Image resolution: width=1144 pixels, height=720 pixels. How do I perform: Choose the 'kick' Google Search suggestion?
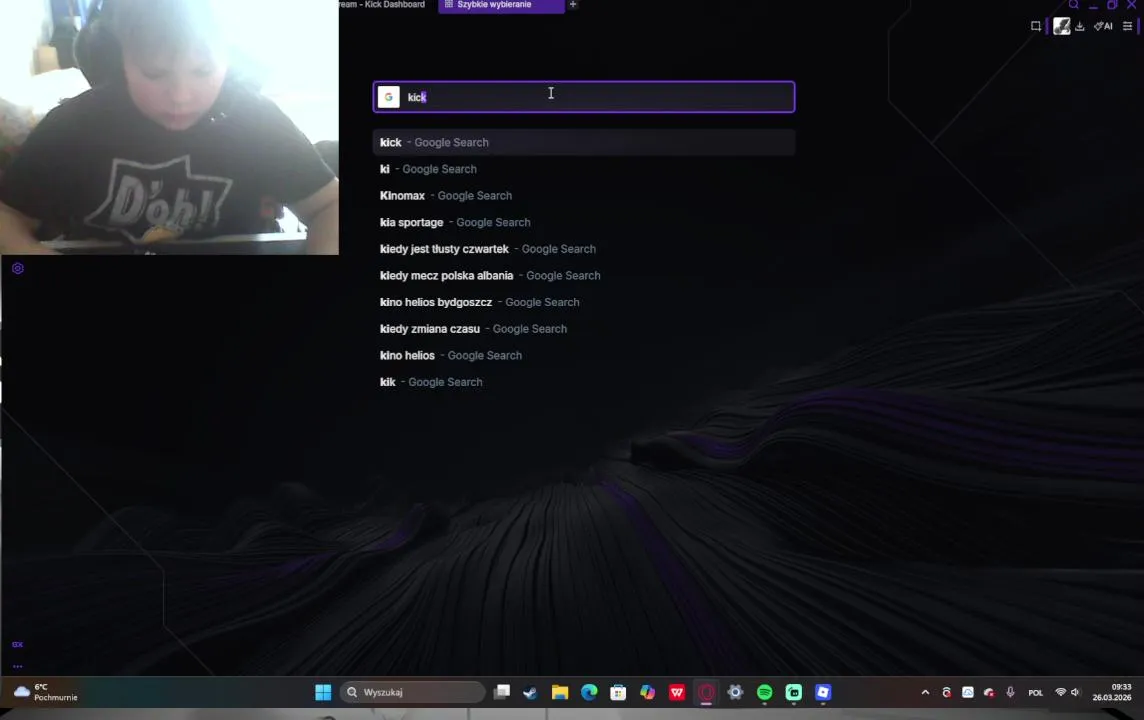tap(584, 142)
